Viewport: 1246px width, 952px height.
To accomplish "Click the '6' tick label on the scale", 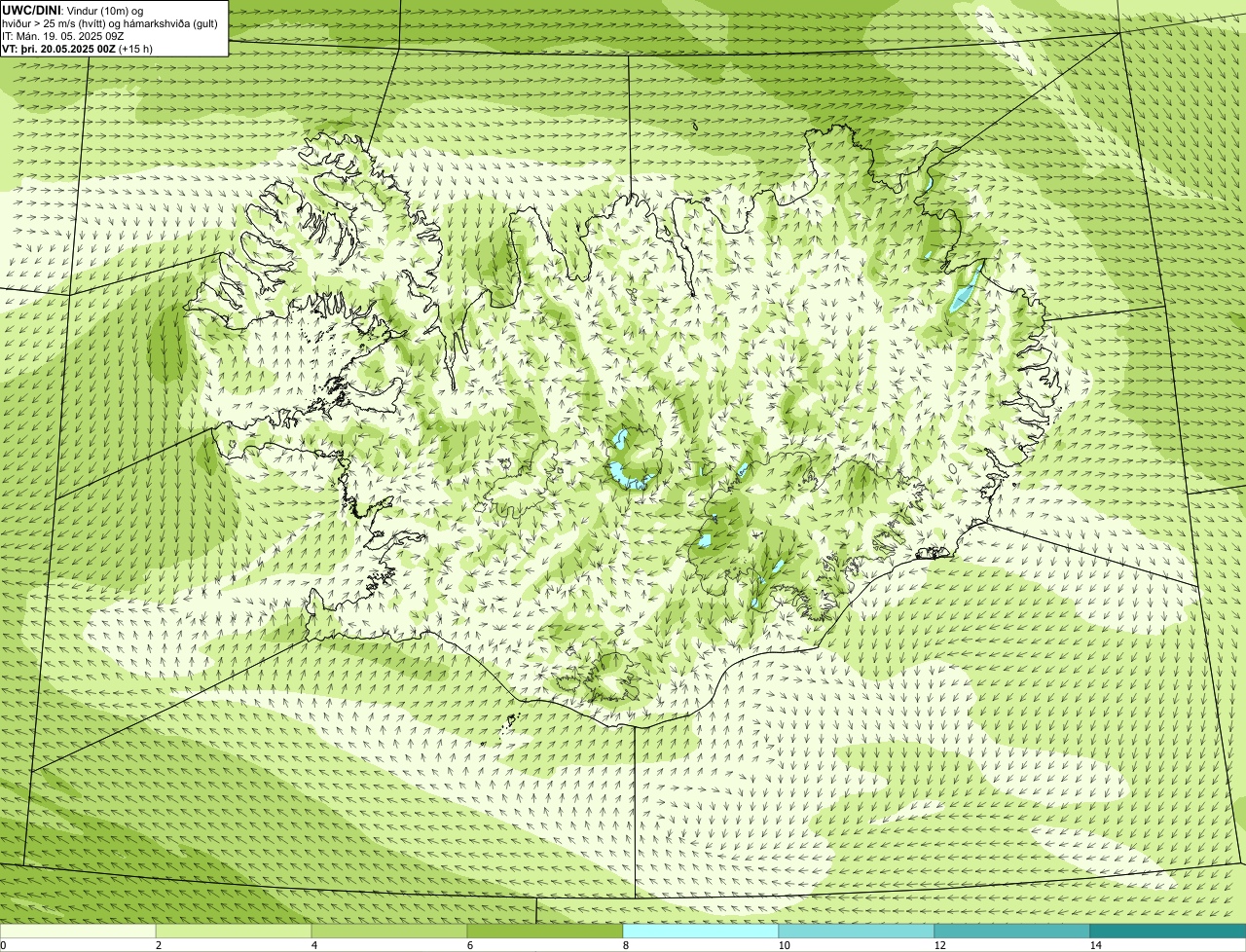I will [x=469, y=945].
